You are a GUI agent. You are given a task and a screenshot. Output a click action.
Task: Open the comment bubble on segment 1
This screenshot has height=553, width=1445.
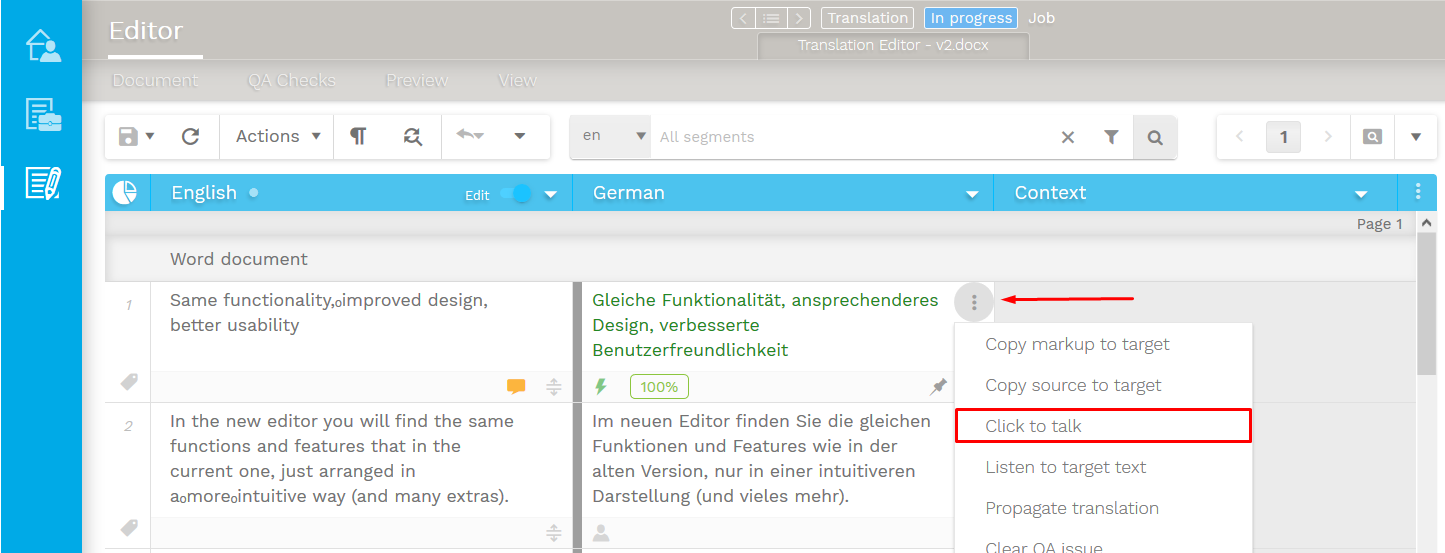point(516,387)
